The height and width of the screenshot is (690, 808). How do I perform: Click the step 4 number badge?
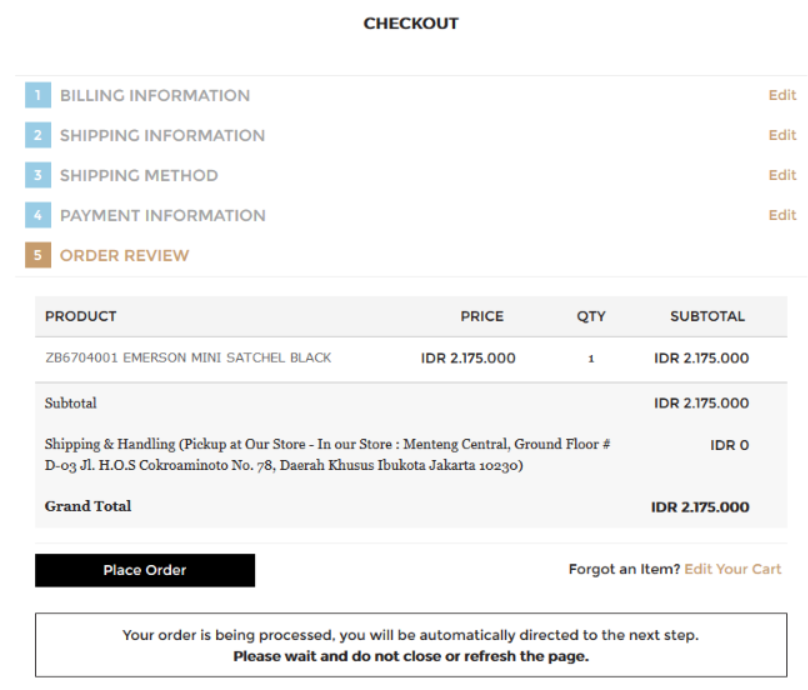pyautogui.click(x=38, y=215)
